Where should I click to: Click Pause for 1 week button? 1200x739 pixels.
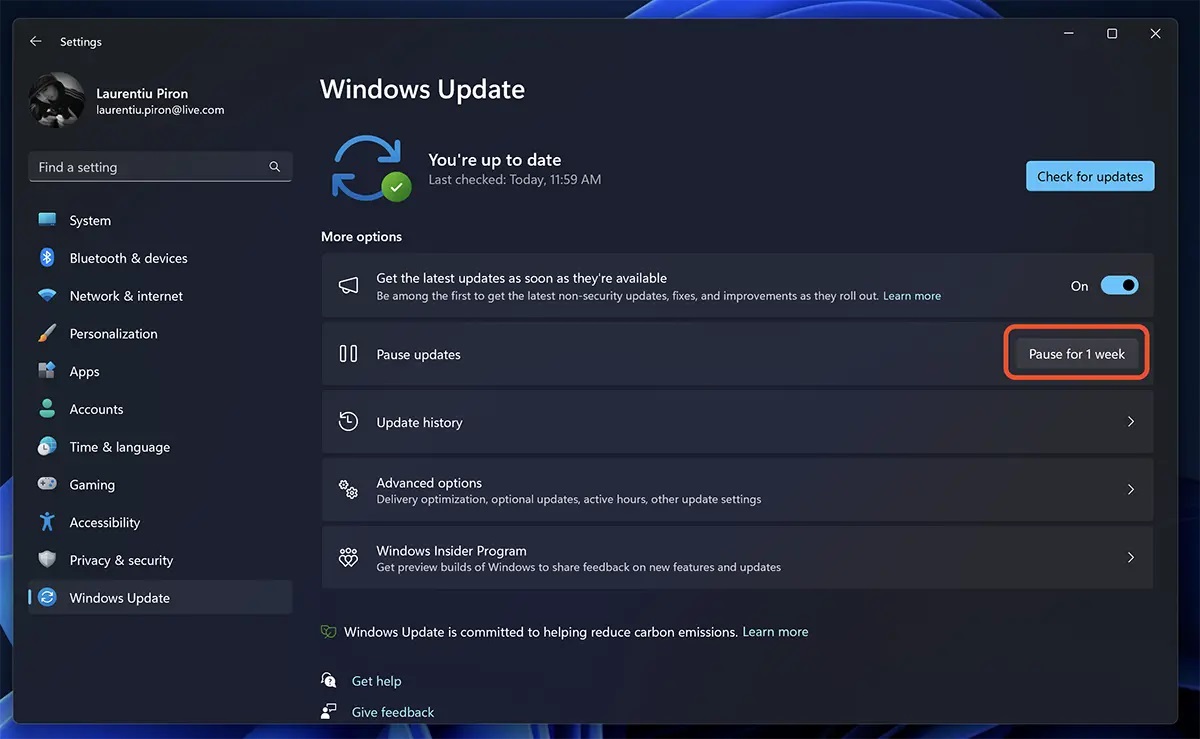1077,354
